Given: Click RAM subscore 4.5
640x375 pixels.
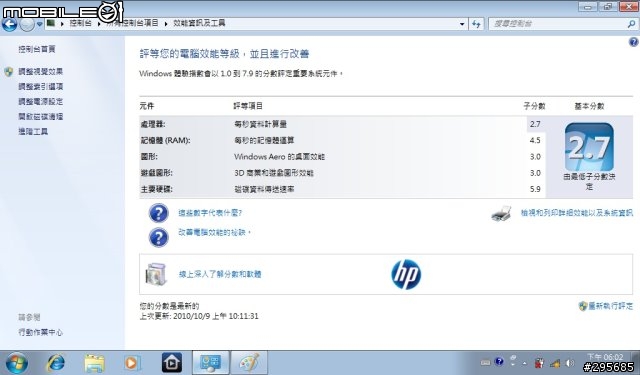Looking at the screenshot, I should tap(535, 140).
